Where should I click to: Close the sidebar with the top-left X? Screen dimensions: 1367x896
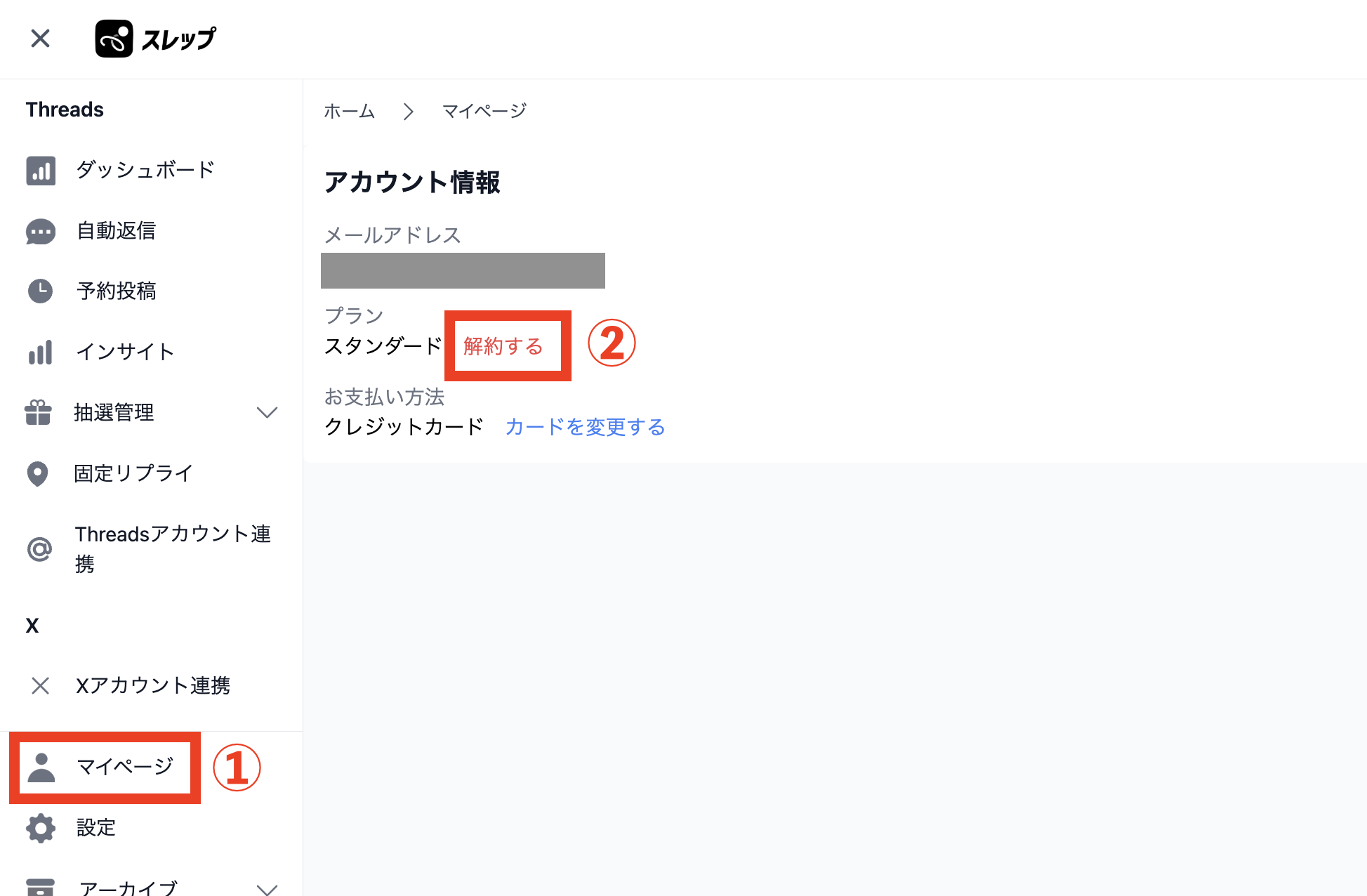pyautogui.click(x=40, y=39)
